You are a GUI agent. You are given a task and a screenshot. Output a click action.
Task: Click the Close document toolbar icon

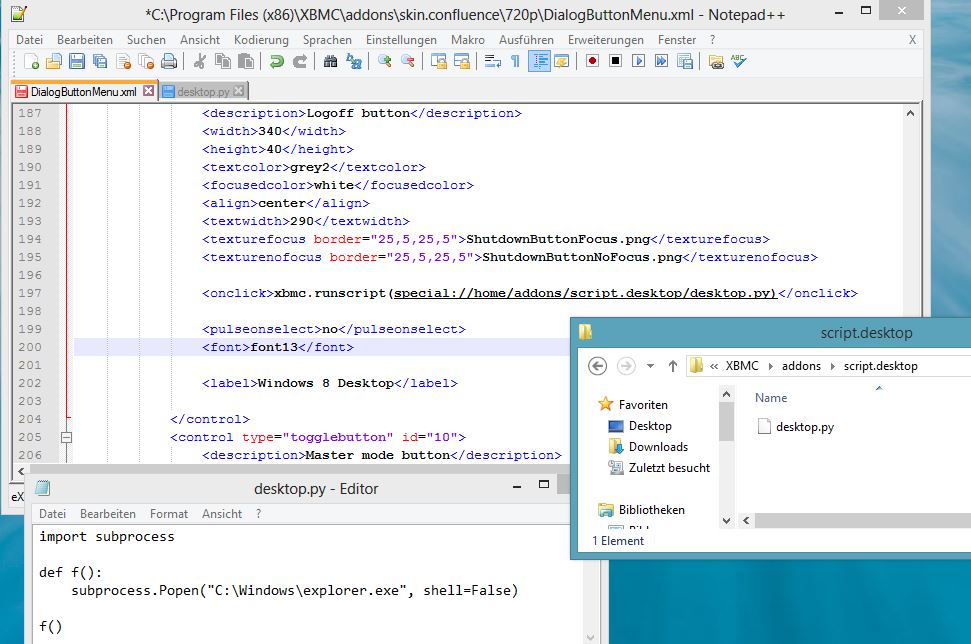tap(123, 61)
